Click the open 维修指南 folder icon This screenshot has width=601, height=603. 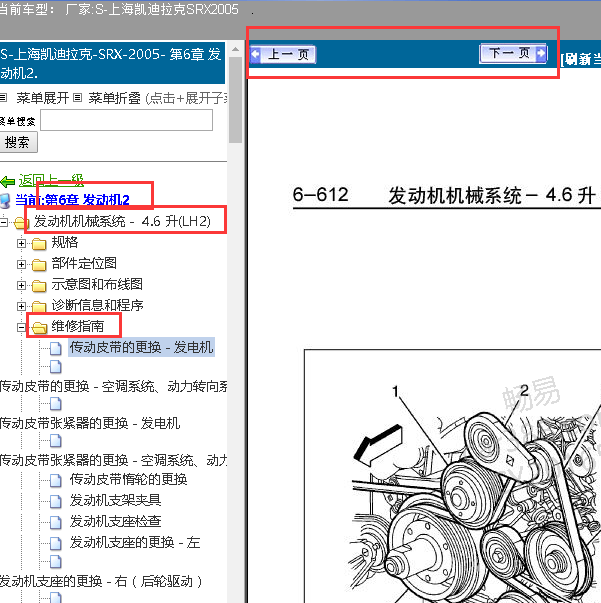click(x=39, y=327)
